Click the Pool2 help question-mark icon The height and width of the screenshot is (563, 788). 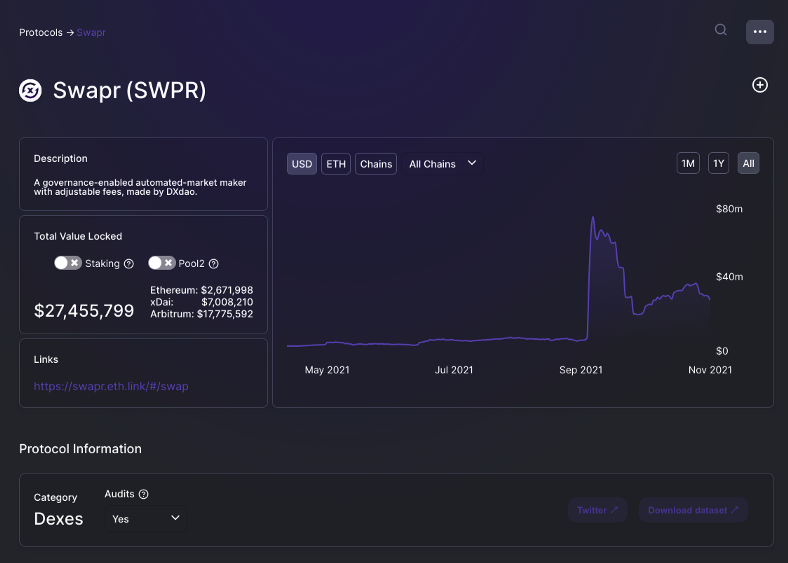[x=214, y=263]
